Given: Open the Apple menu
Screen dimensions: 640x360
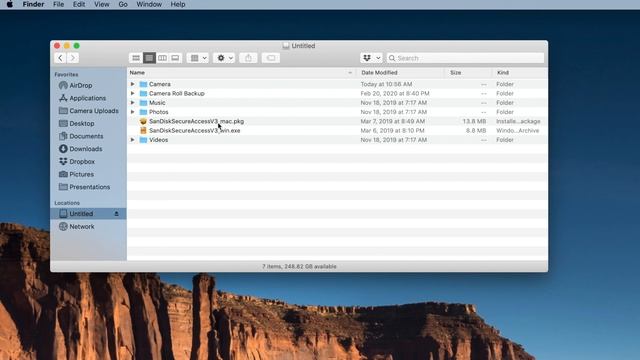Looking at the screenshot, I should tap(10, 4).
